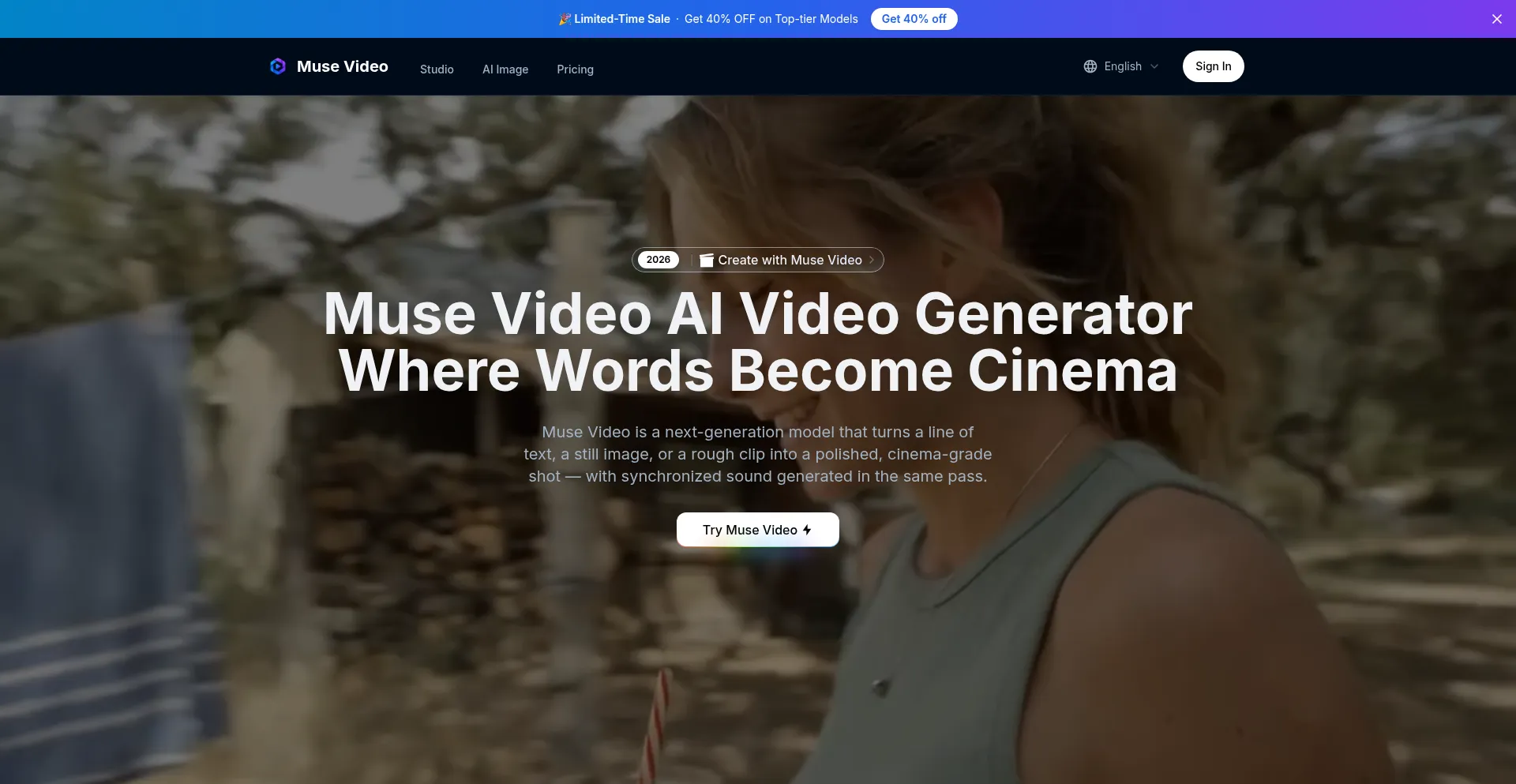Click the "Where Words Become Cinema" heading
This screenshot has width=1516, height=784.
(758, 370)
